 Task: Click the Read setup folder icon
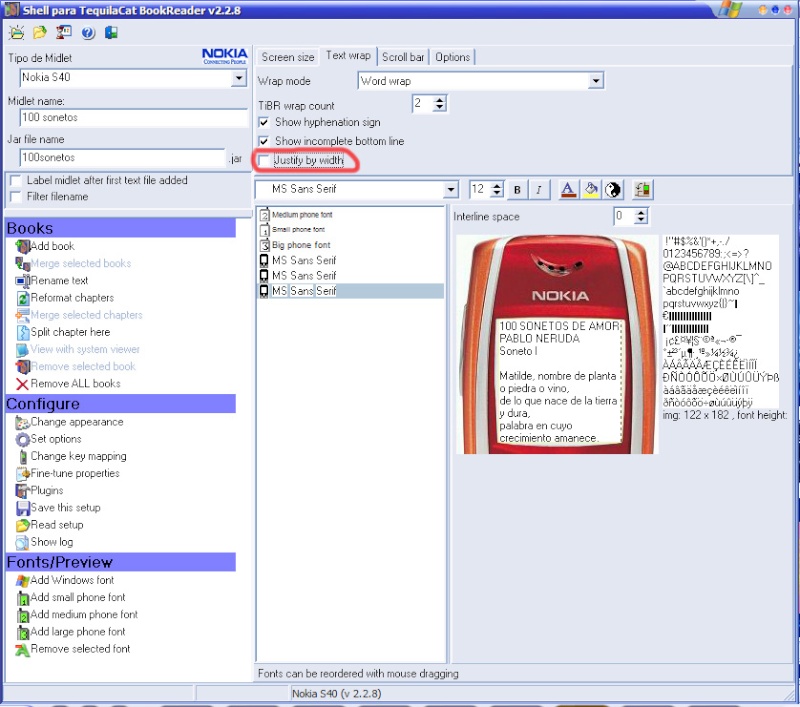click(22, 525)
